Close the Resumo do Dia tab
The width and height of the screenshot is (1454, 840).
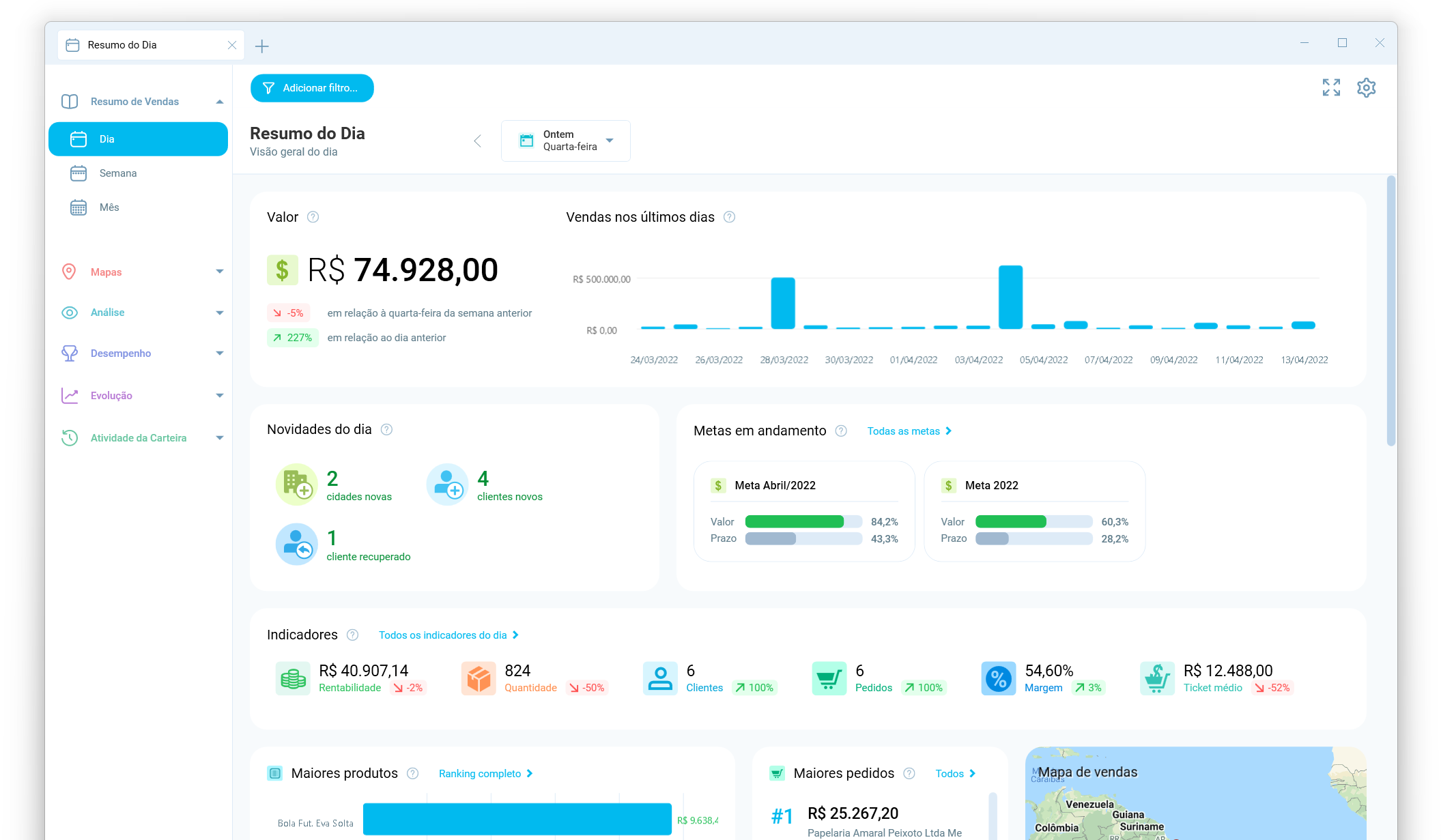click(232, 45)
